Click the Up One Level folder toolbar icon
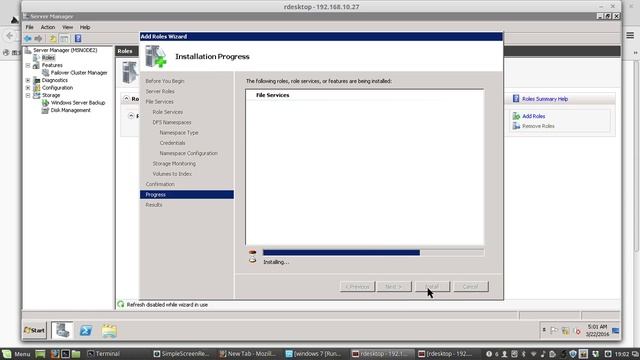The image size is (640, 360). (53, 39)
